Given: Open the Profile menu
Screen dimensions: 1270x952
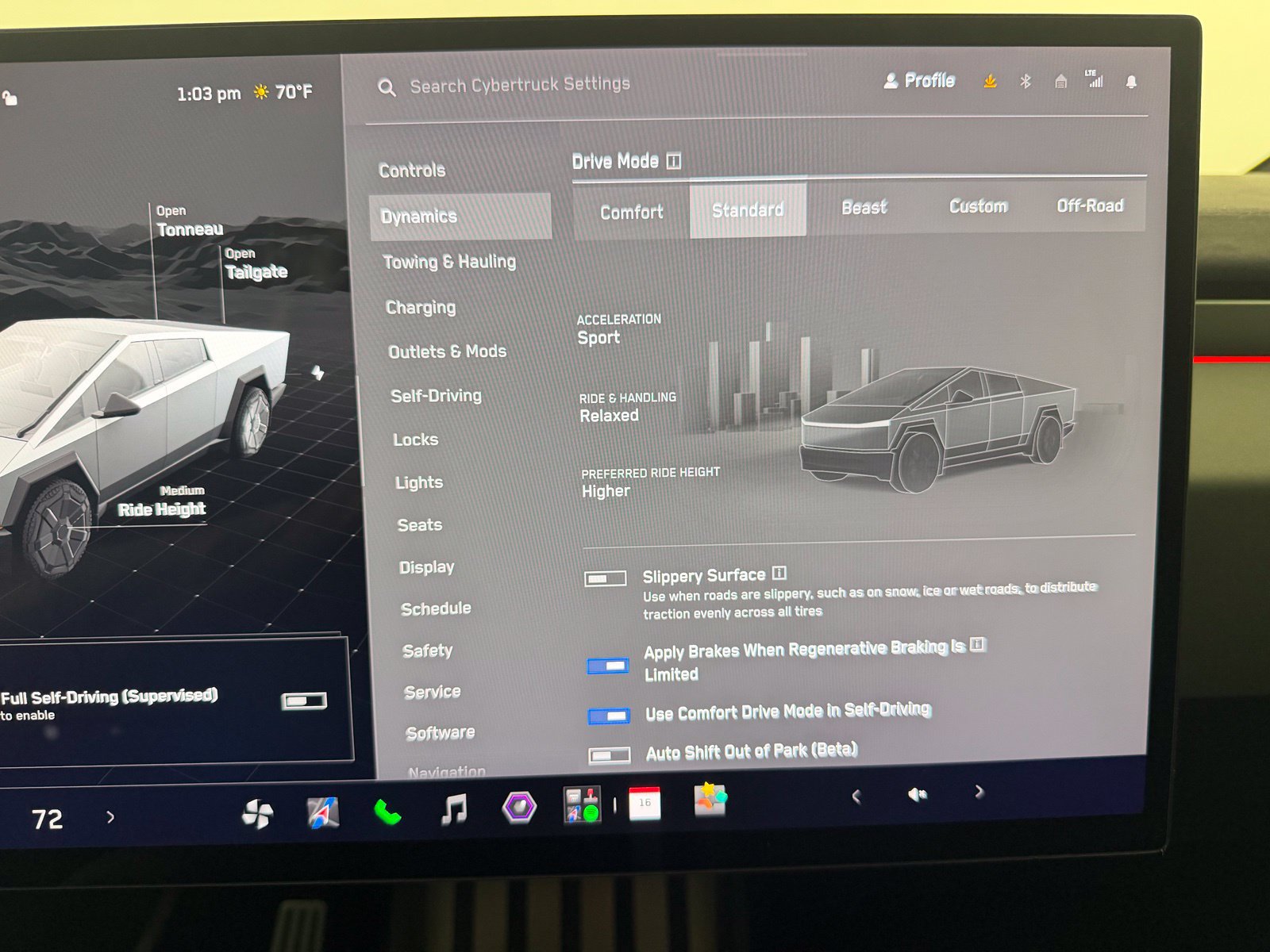Looking at the screenshot, I should point(920,80).
